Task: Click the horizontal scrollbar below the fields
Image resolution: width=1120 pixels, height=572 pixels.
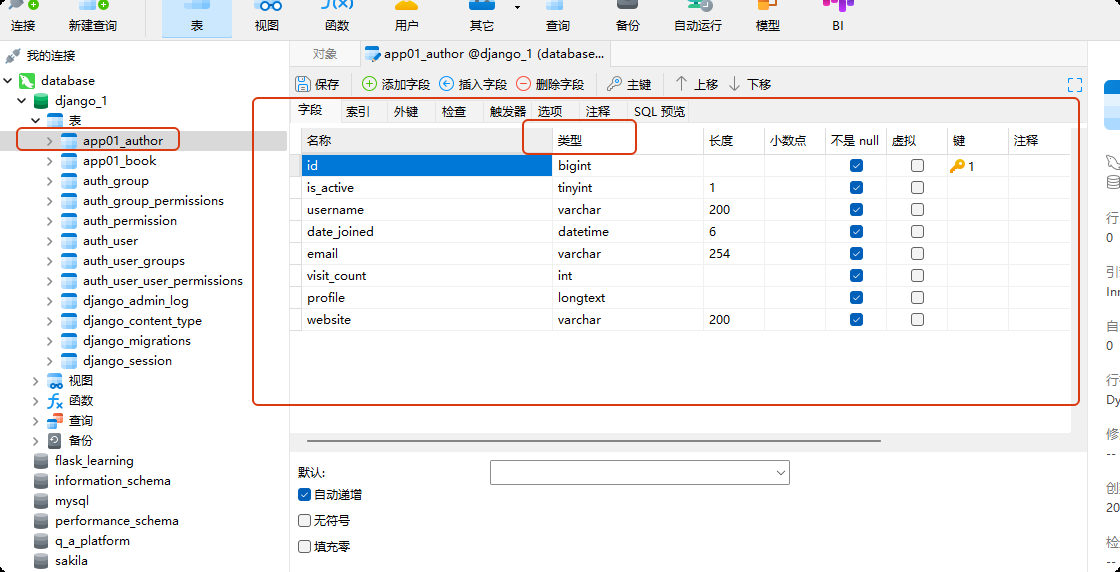Action: pos(594,441)
